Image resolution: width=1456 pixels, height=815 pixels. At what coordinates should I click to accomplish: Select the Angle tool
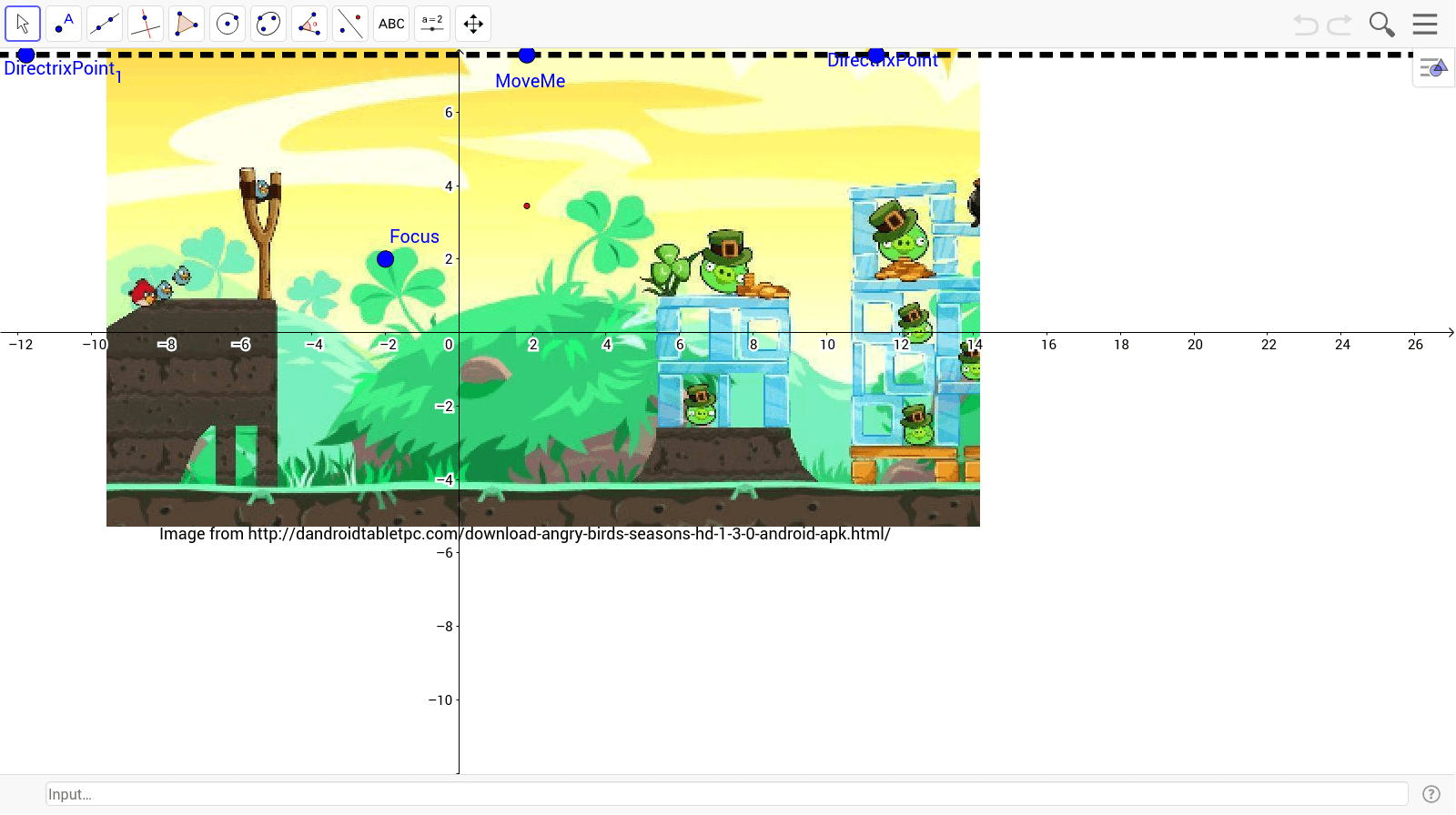[309, 24]
